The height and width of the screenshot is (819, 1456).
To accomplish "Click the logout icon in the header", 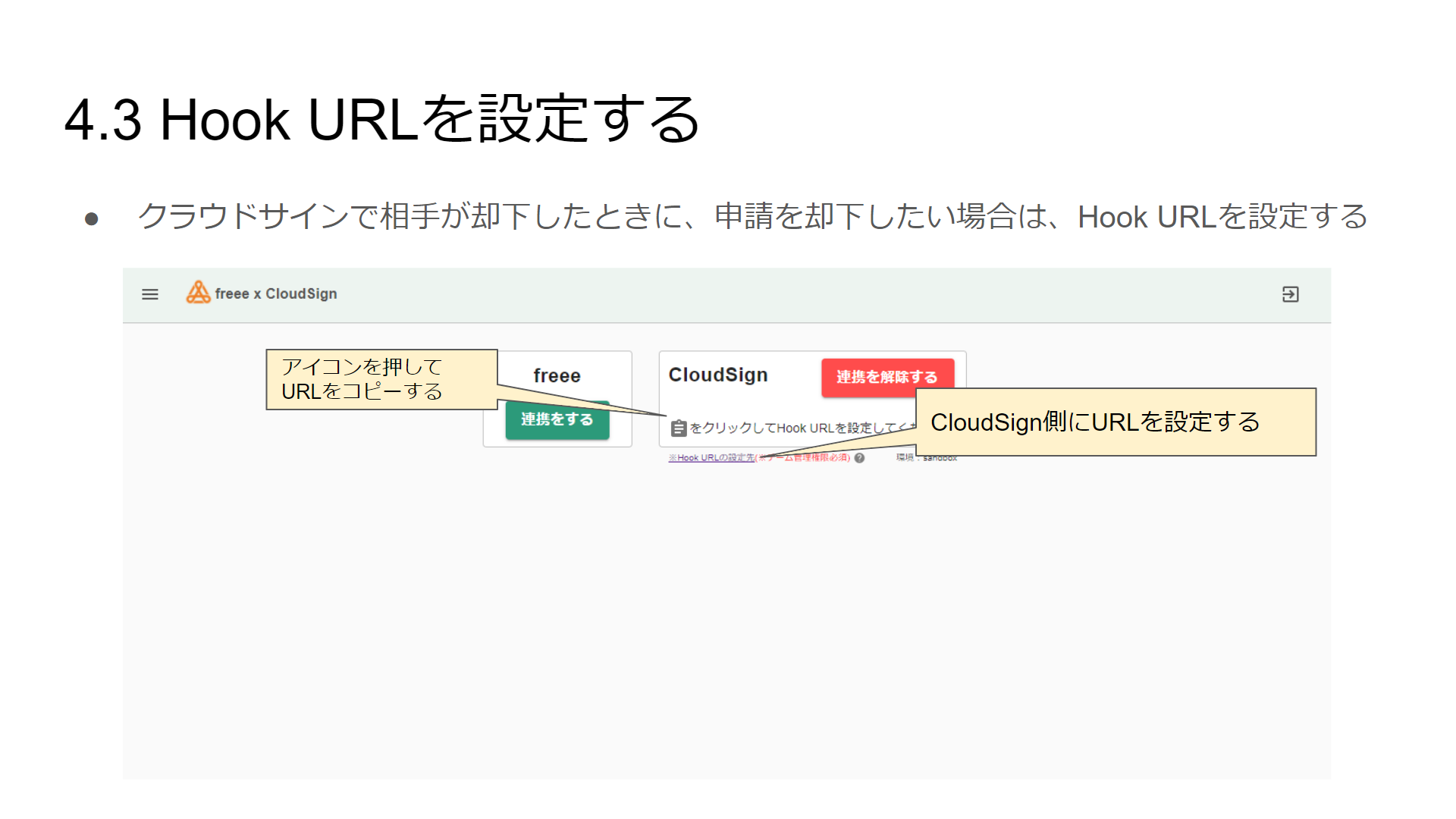I will 1290,294.
